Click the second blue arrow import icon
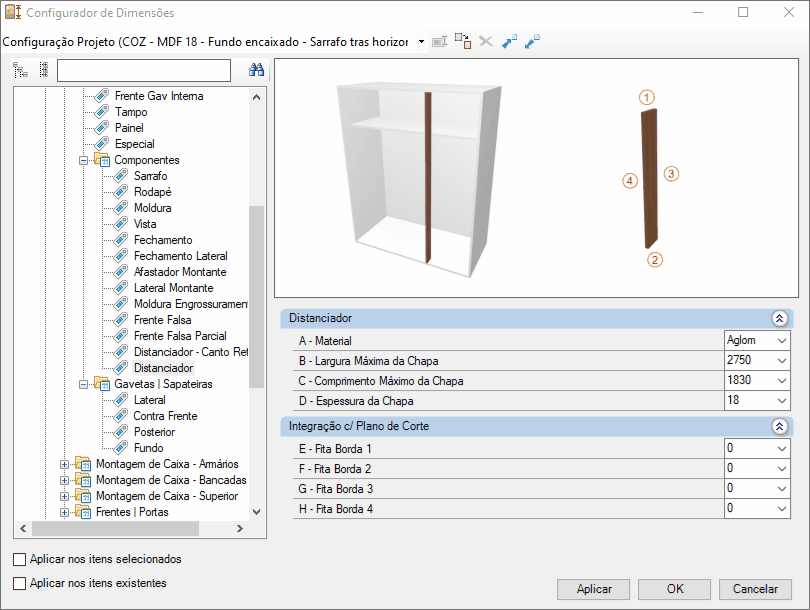Viewport: 810px width, 610px height. pos(532,41)
